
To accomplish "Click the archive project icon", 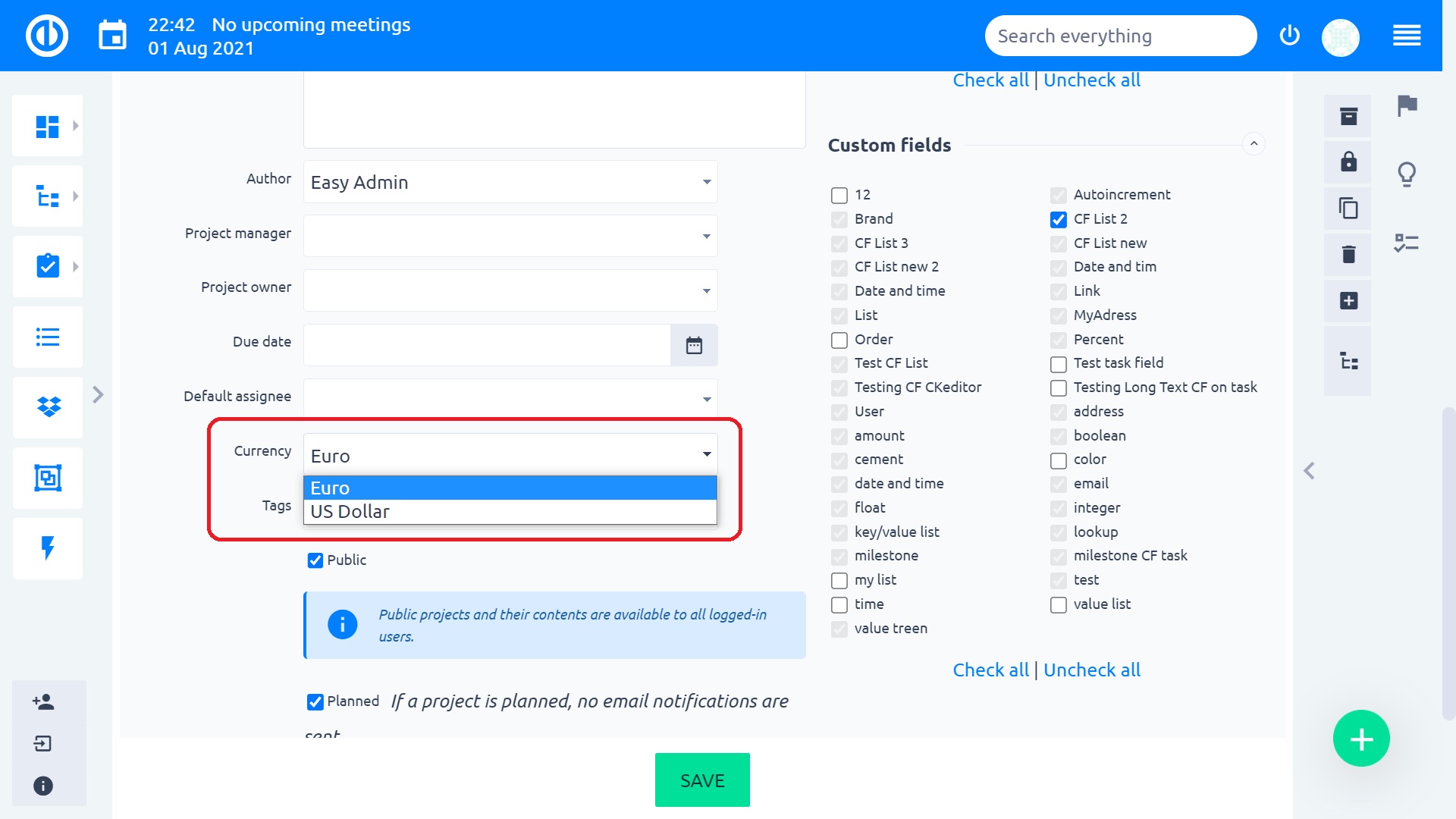I will pos(1348,116).
